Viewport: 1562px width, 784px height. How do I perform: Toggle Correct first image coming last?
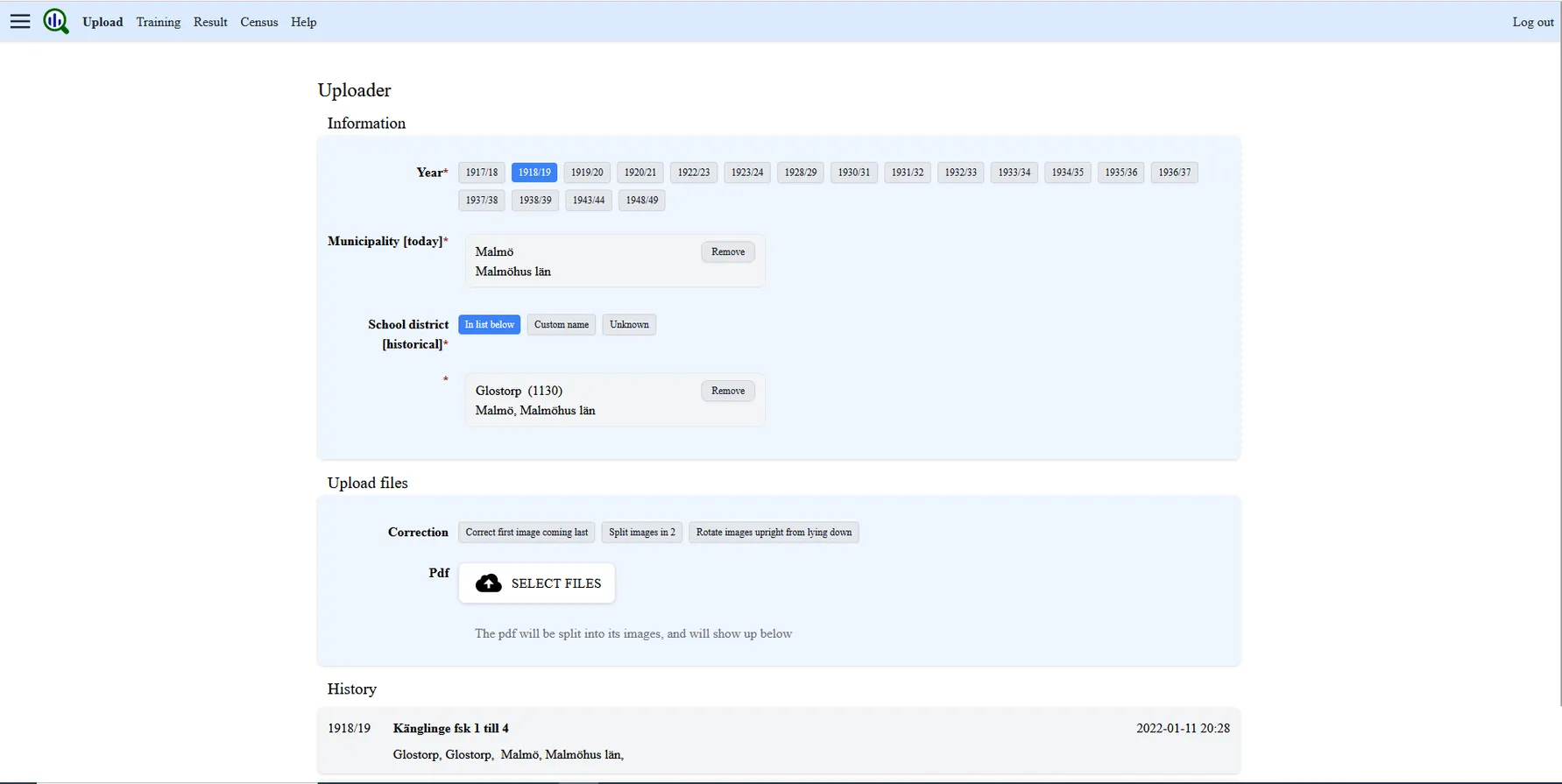pos(527,533)
